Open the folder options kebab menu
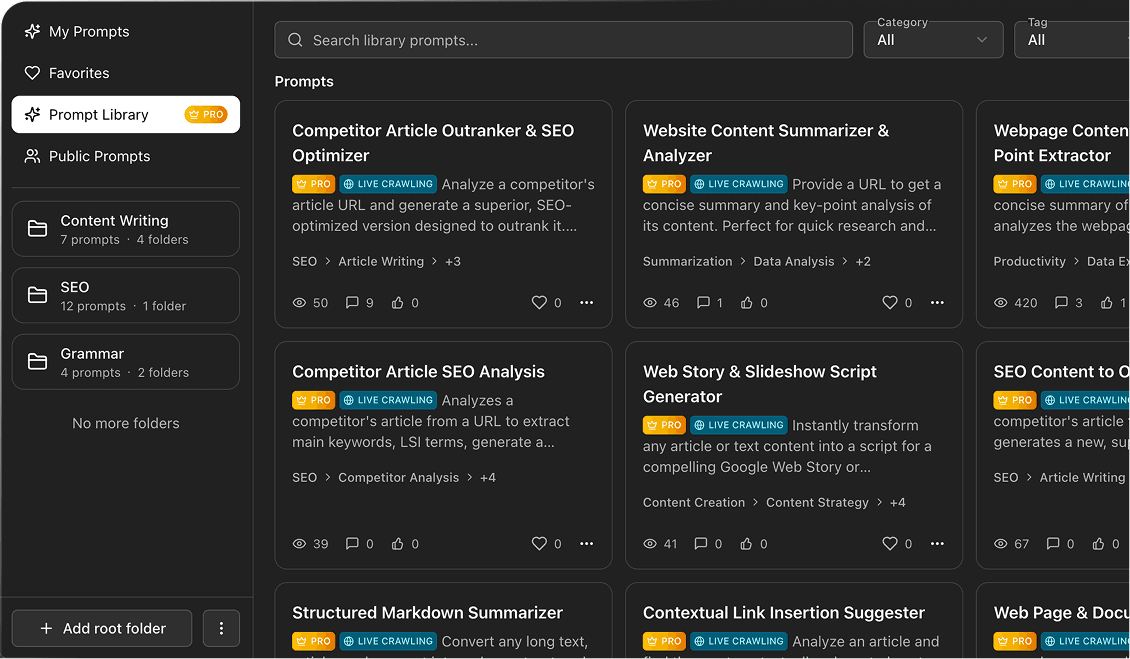This screenshot has width=1130, height=659. tap(221, 629)
